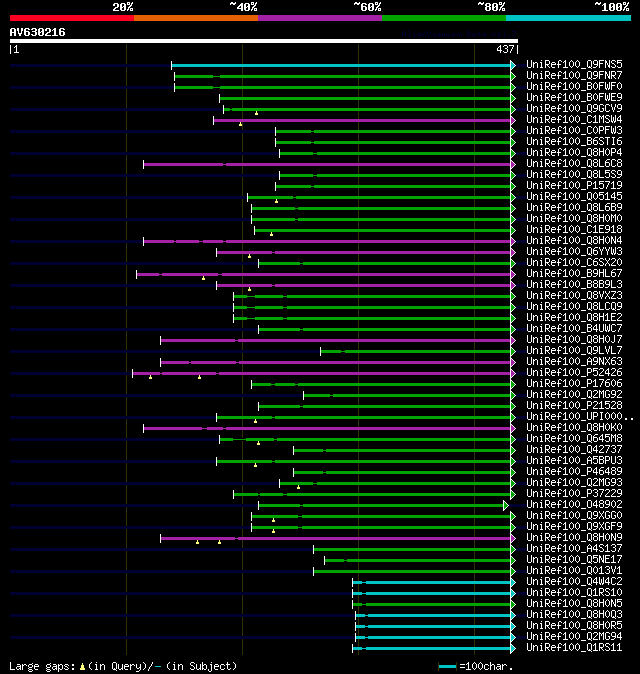Viewport: 640px width, 674px height.
Task: Click UniRef100_Q9LVL7 label
Action: point(574,351)
